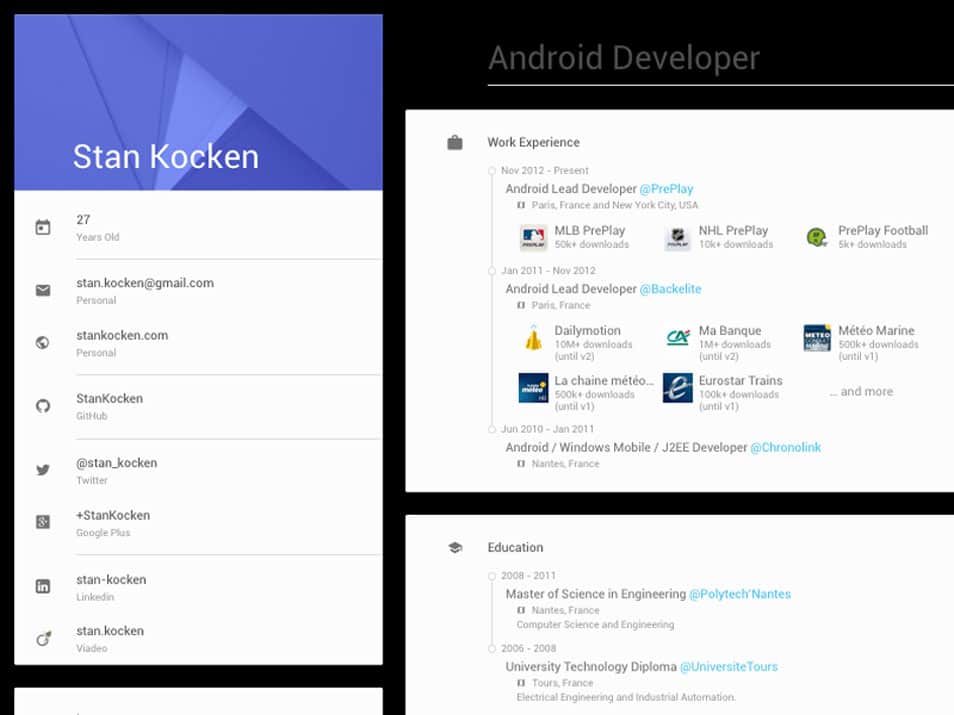Click the GitHub octocat icon
This screenshot has width=954, height=715.
(x=43, y=406)
